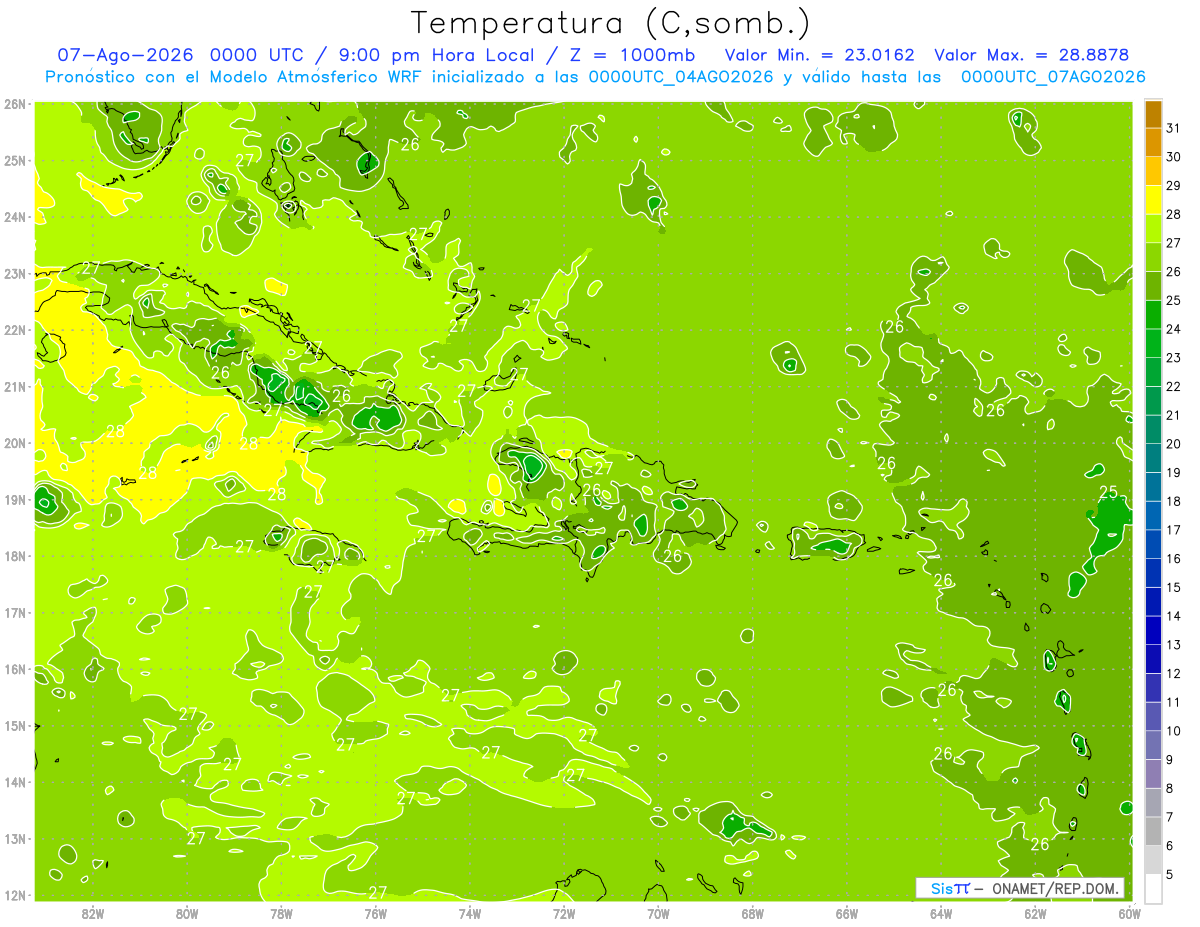The width and height of the screenshot is (1200, 927).
Task: Click the '23N' latitude axis label
Action: point(15,273)
